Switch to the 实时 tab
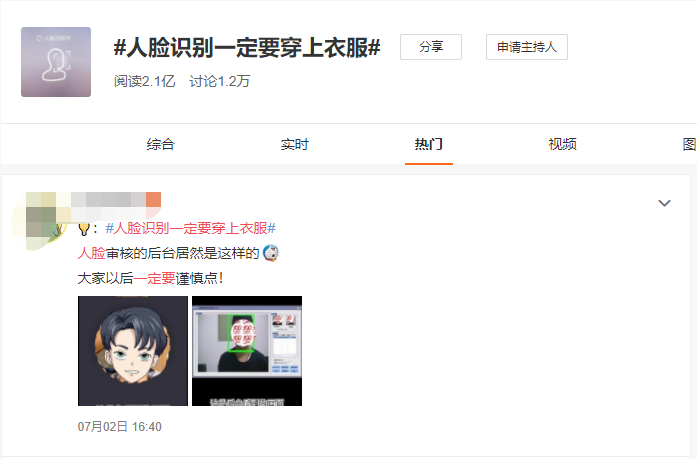The image size is (697, 459). (295, 144)
